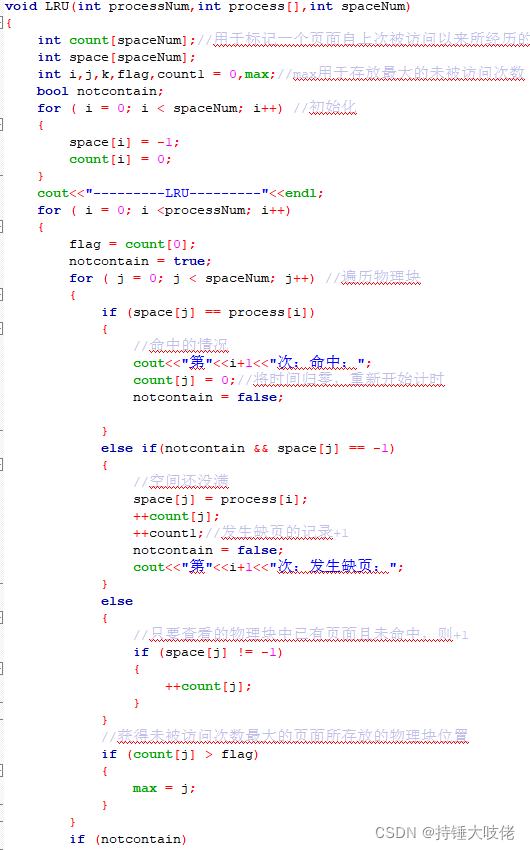Screen dimensions: 530x850
Task: Collapse the fold for the initialization for-loop
Action: [x=2, y=125]
